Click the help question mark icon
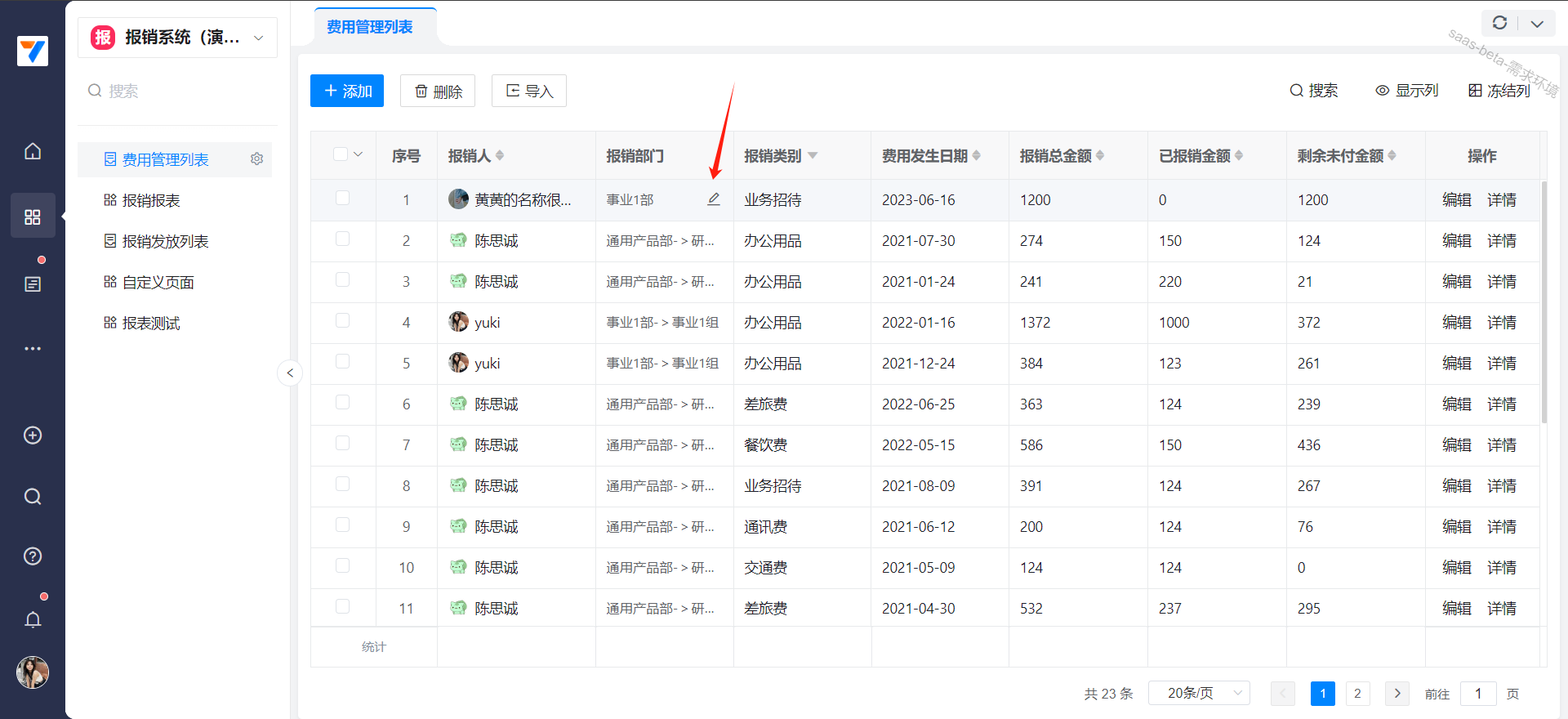The image size is (1568, 719). pyautogui.click(x=33, y=556)
